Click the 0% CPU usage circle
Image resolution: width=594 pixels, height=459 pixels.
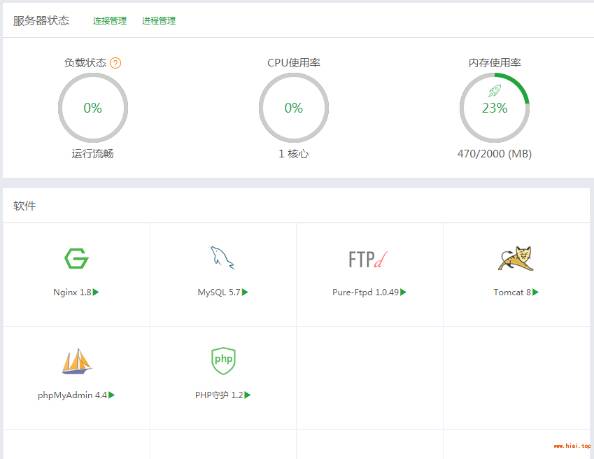pos(294,108)
